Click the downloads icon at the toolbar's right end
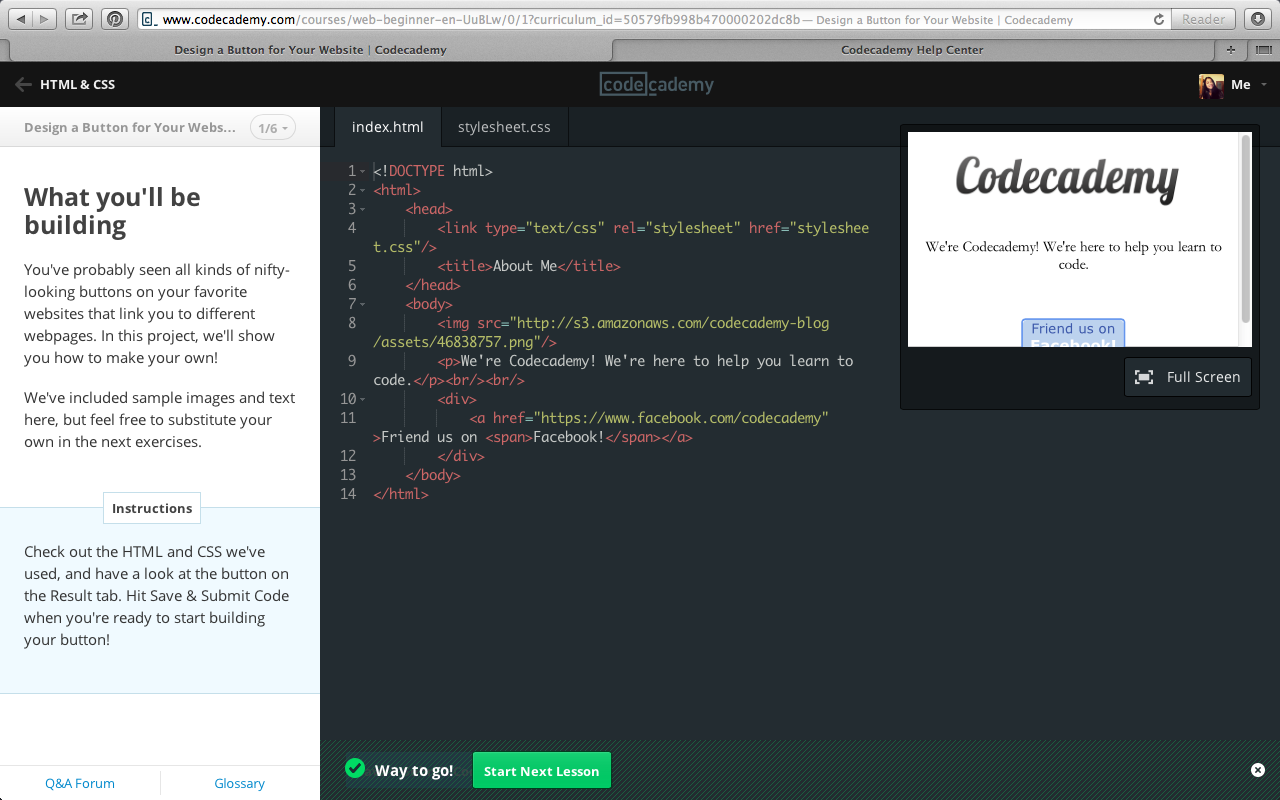Viewport: 1280px width, 800px height. (1257, 18)
